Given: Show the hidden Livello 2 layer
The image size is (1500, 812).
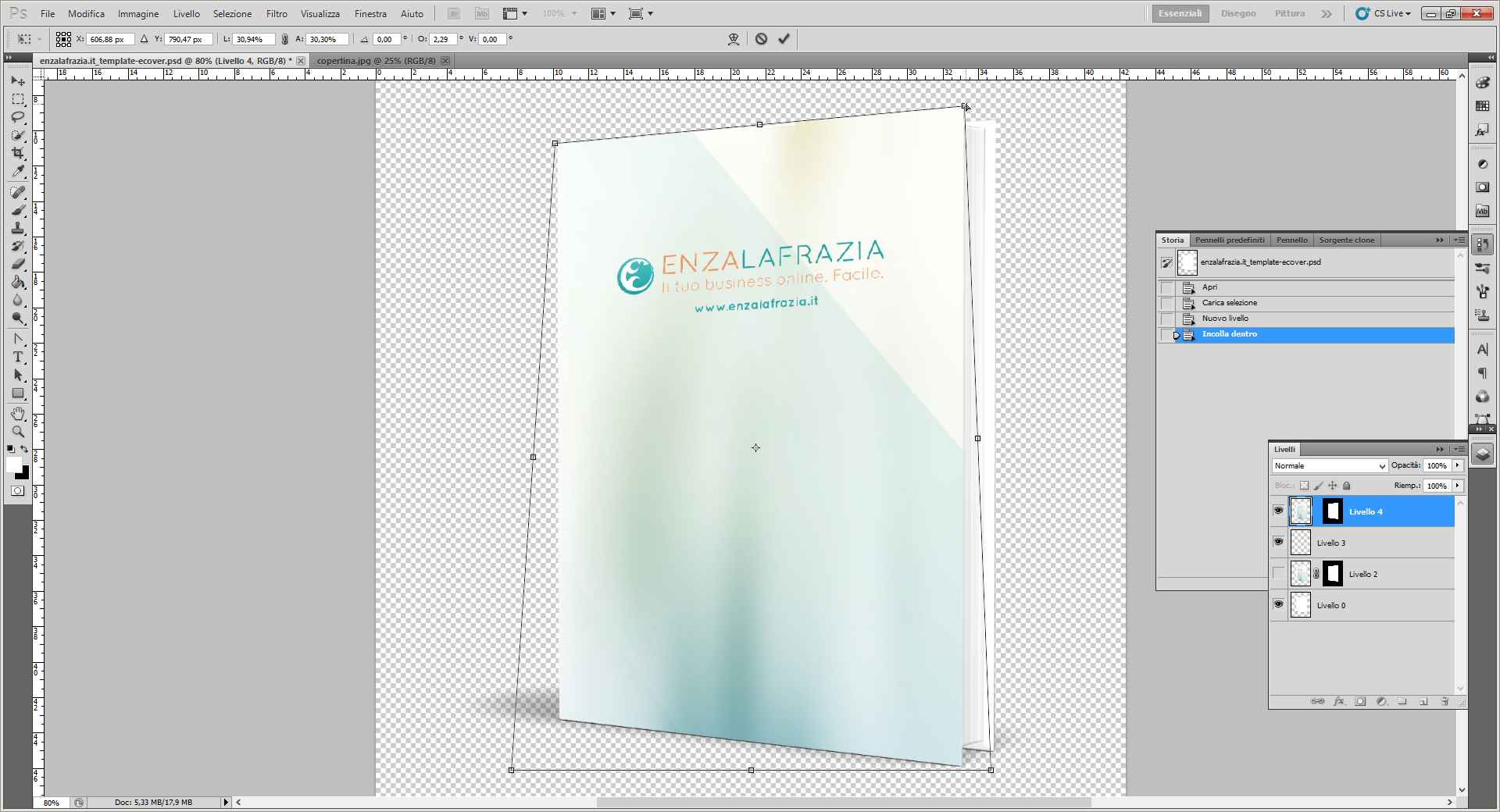Looking at the screenshot, I should point(1278,574).
